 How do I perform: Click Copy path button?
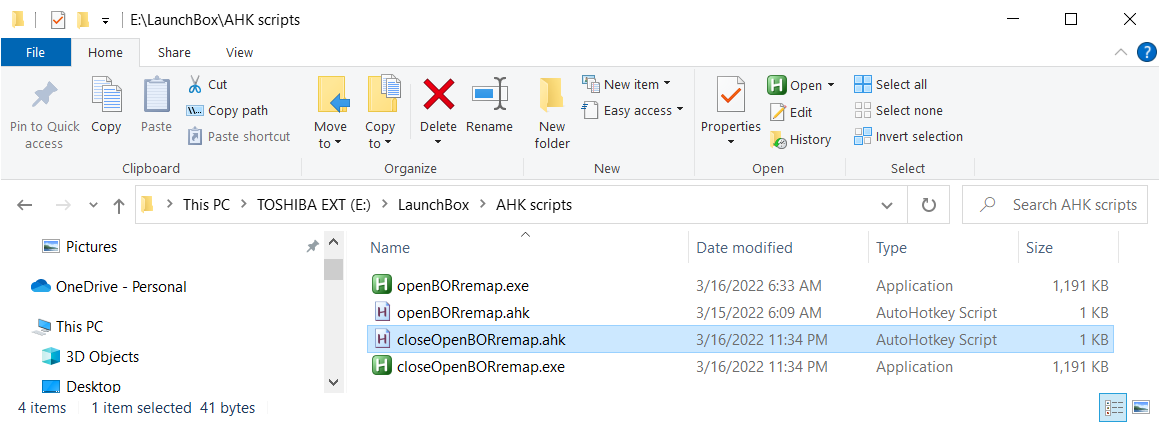(x=227, y=111)
